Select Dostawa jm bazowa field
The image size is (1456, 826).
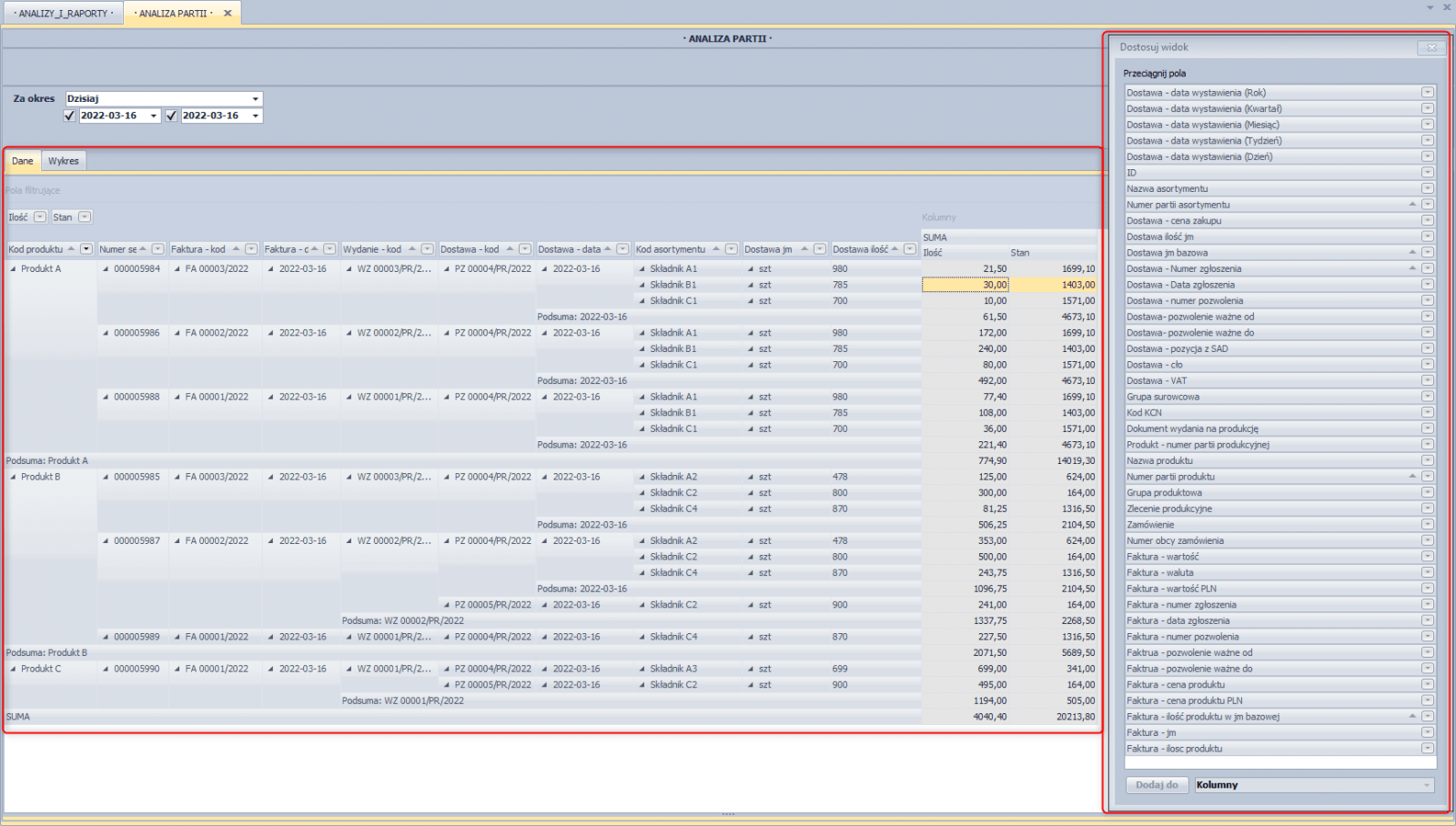pyautogui.click(x=1279, y=253)
